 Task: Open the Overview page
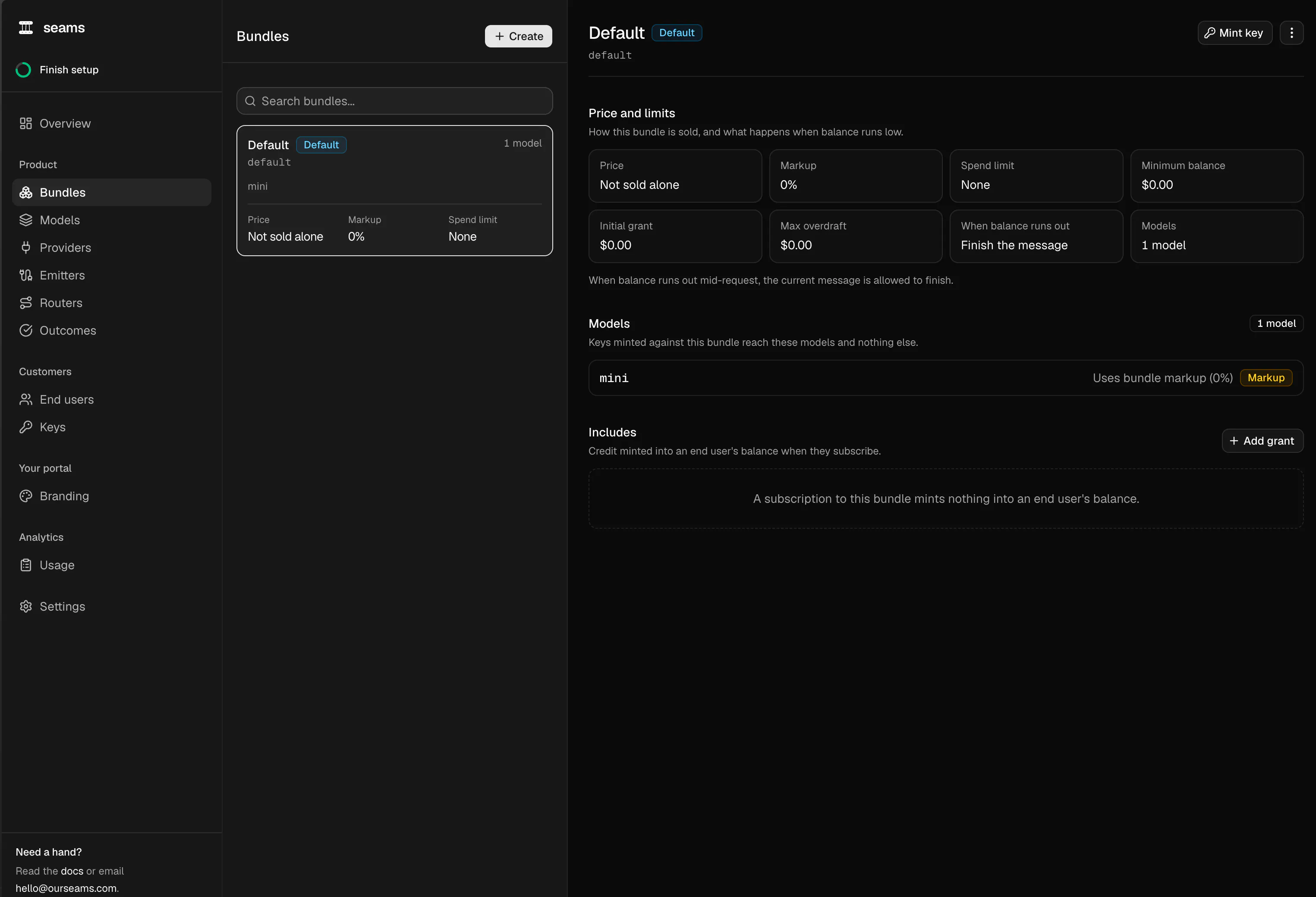112,123
